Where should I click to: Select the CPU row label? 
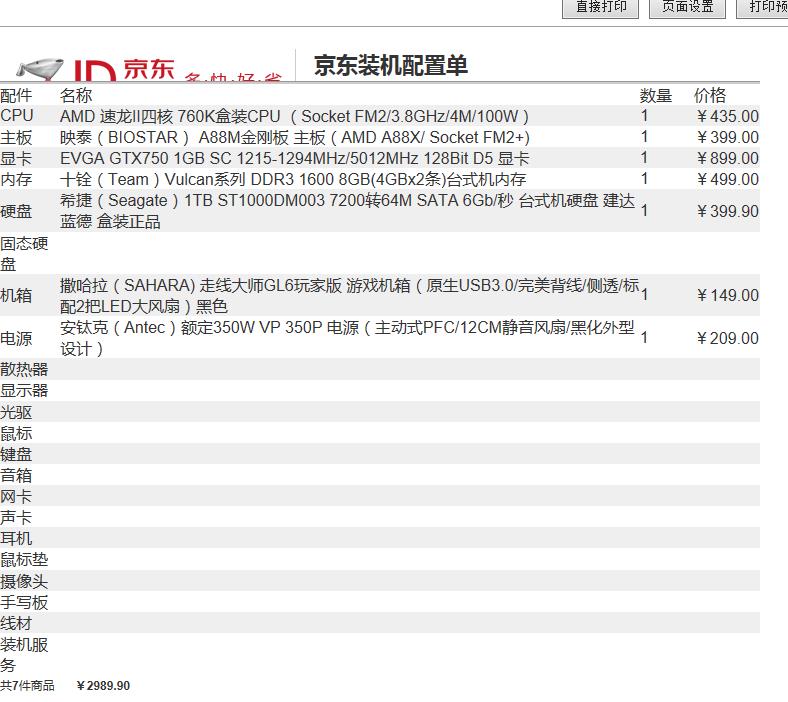coord(17,116)
